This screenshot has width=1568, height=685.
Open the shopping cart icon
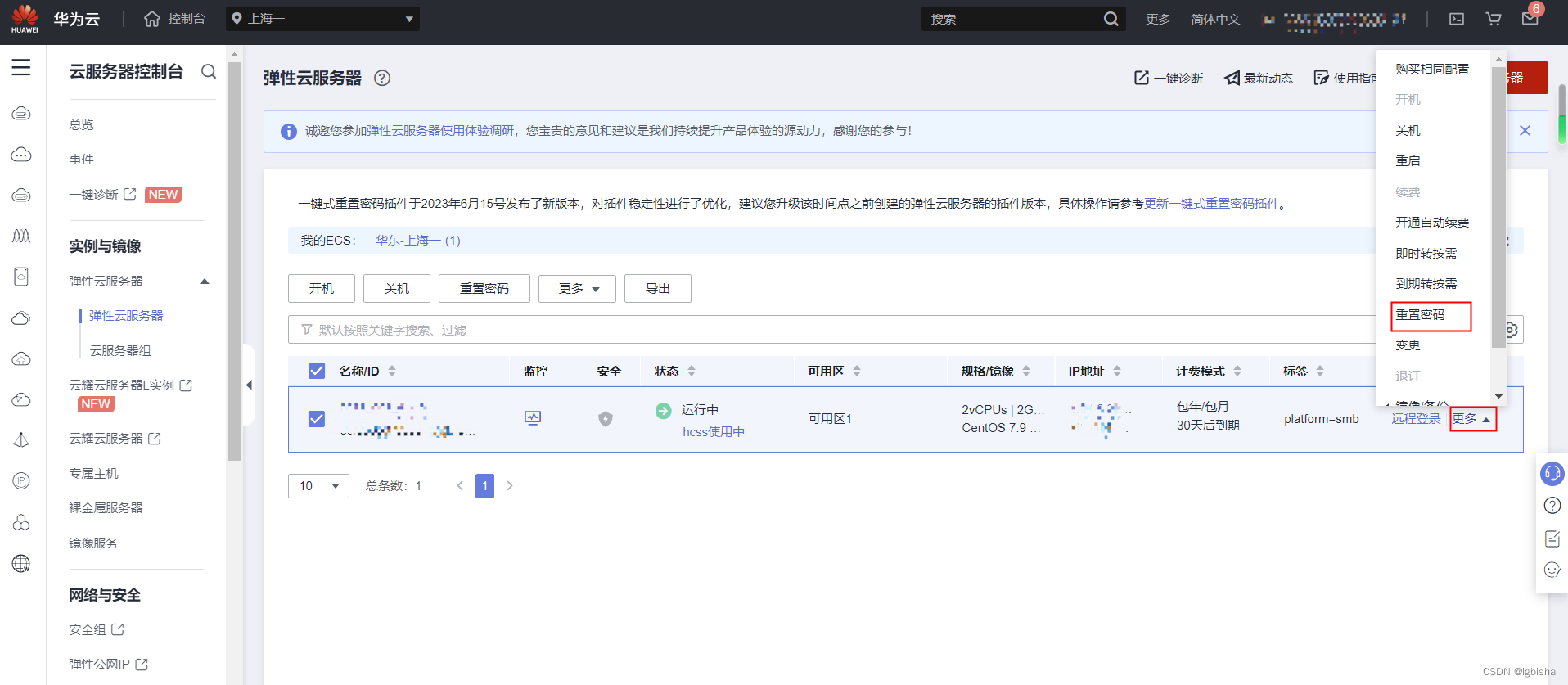[1494, 19]
